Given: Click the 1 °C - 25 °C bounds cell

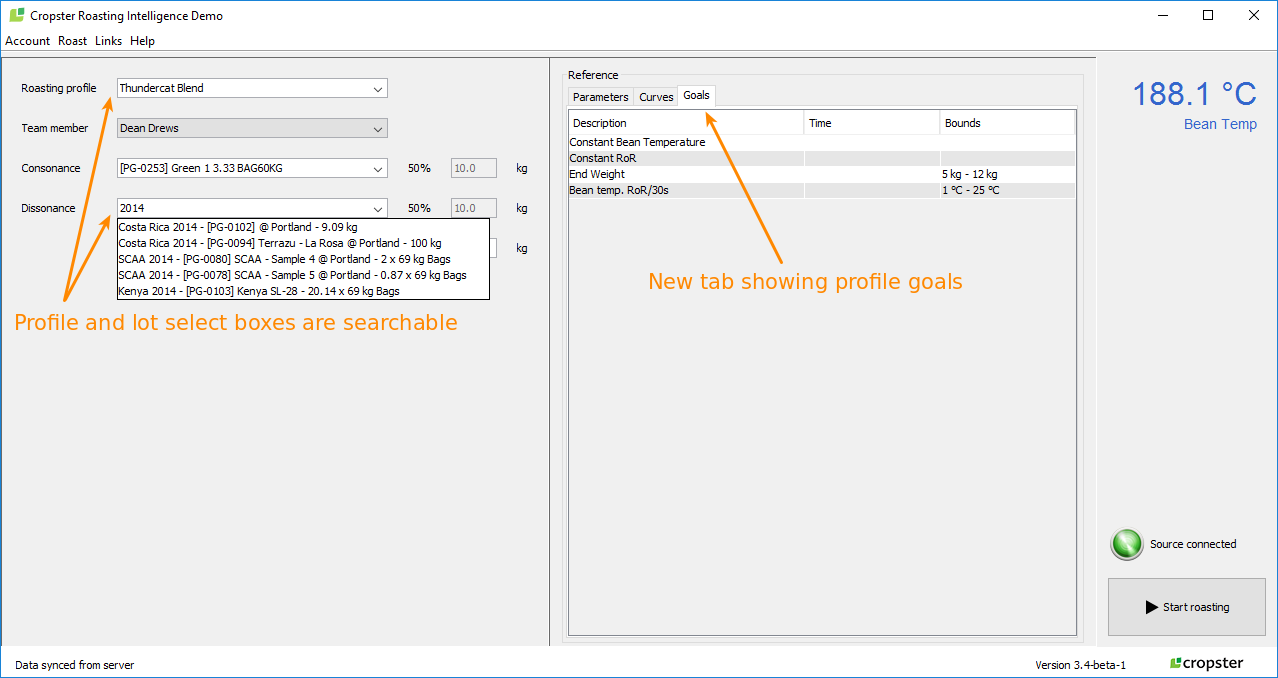Looking at the screenshot, I should pyautogui.click(x=1007, y=190).
